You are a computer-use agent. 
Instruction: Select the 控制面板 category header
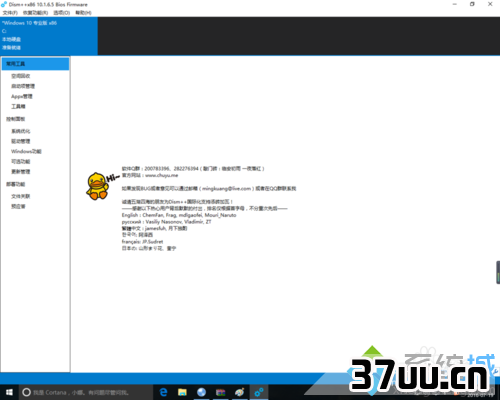click(x=15, y=119)
